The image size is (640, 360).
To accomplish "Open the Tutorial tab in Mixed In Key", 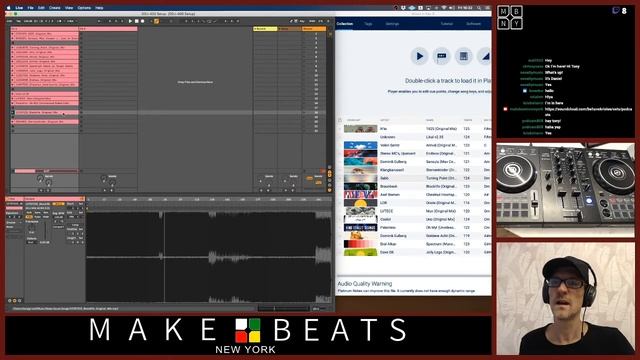I will 447,24.
